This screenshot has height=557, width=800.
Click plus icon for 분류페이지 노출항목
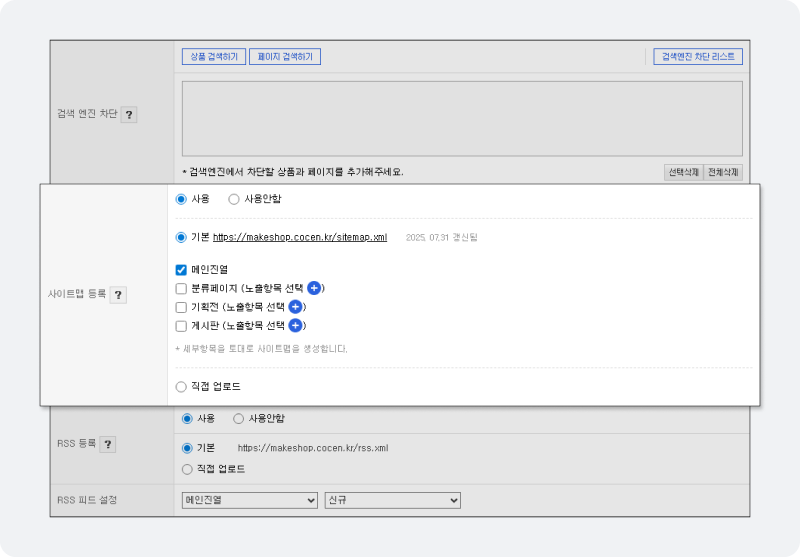coord(314,288)
